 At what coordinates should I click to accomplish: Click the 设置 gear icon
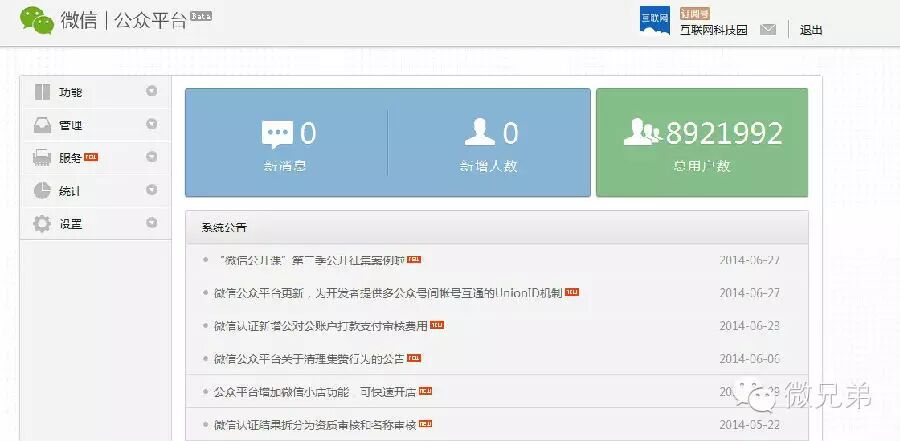point(42,223)
